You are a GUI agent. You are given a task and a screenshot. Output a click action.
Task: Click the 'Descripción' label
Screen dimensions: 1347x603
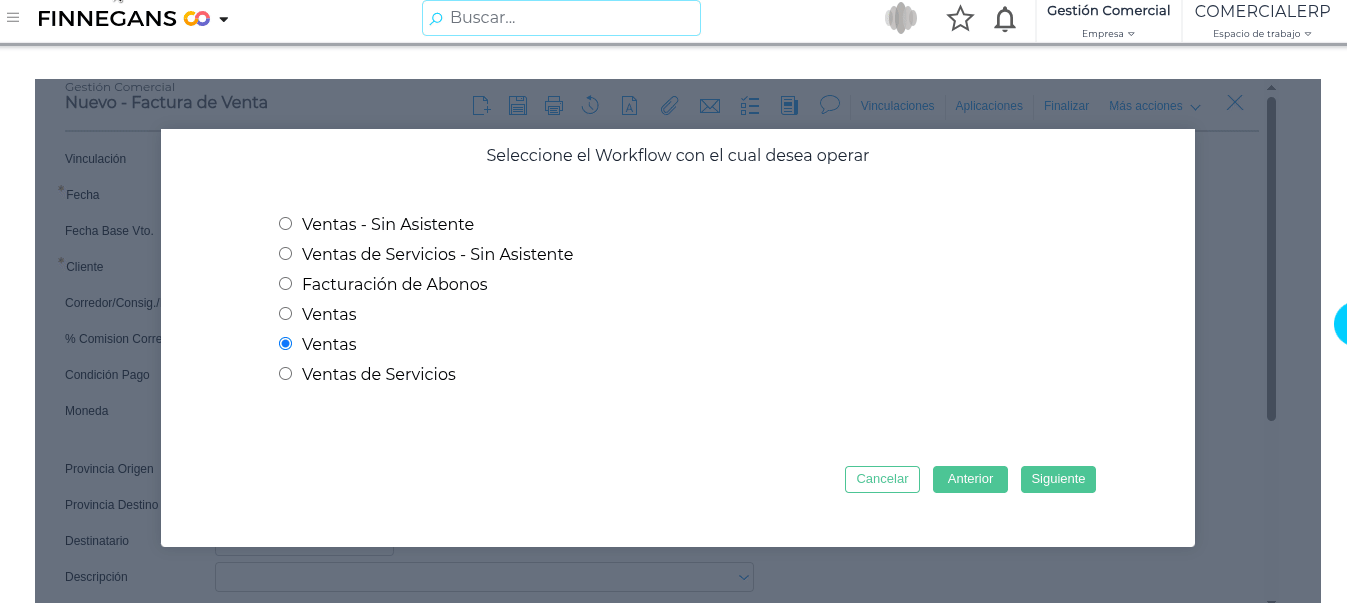(x=96, y=577)
